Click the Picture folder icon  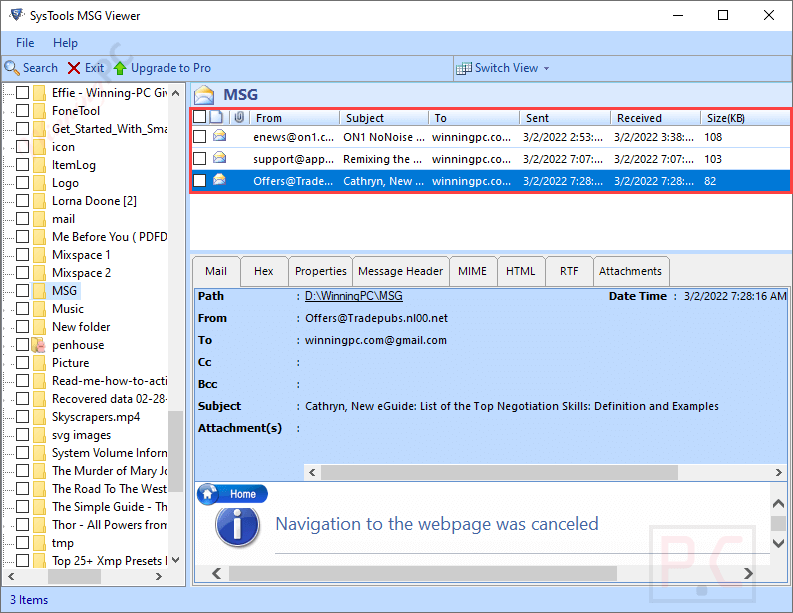click(x=39, y=363)
